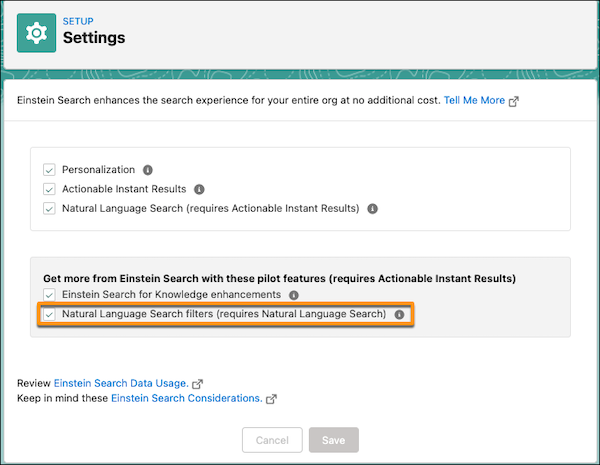Click info icon for Natural Language Search filters
Viewport: 600px width, 465px height.
pos(399,315)
